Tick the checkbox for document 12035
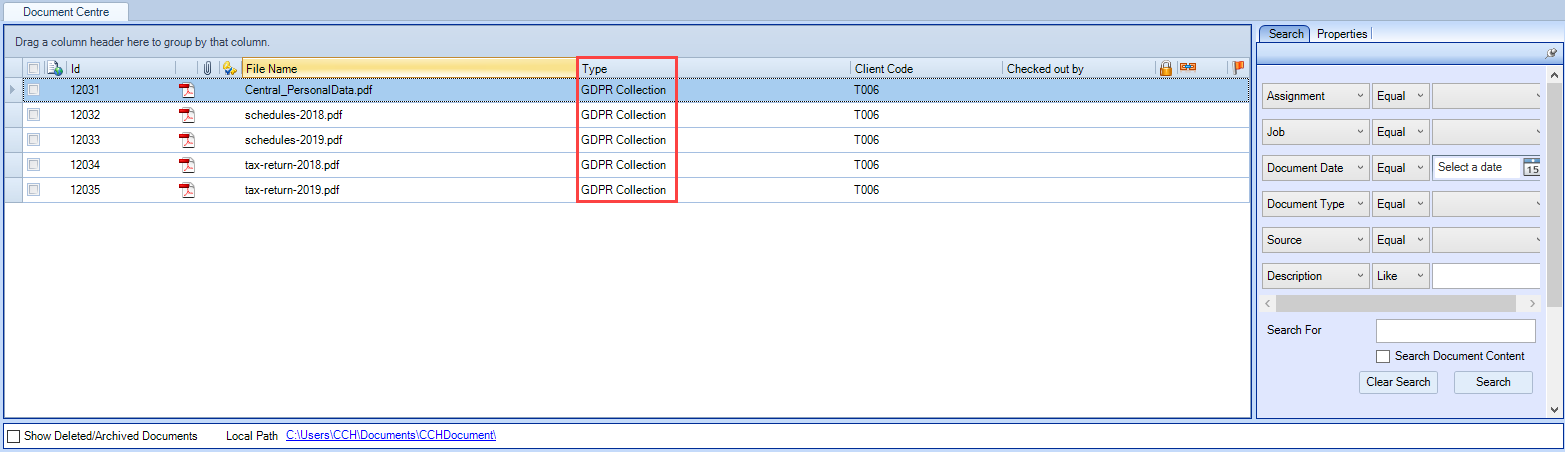Viewport: 1565px width, 455px height. tap(34, 190)
